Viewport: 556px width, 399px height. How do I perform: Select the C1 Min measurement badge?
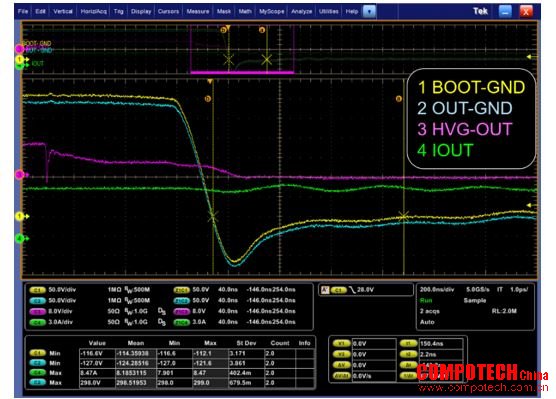[x=37, y=353]
